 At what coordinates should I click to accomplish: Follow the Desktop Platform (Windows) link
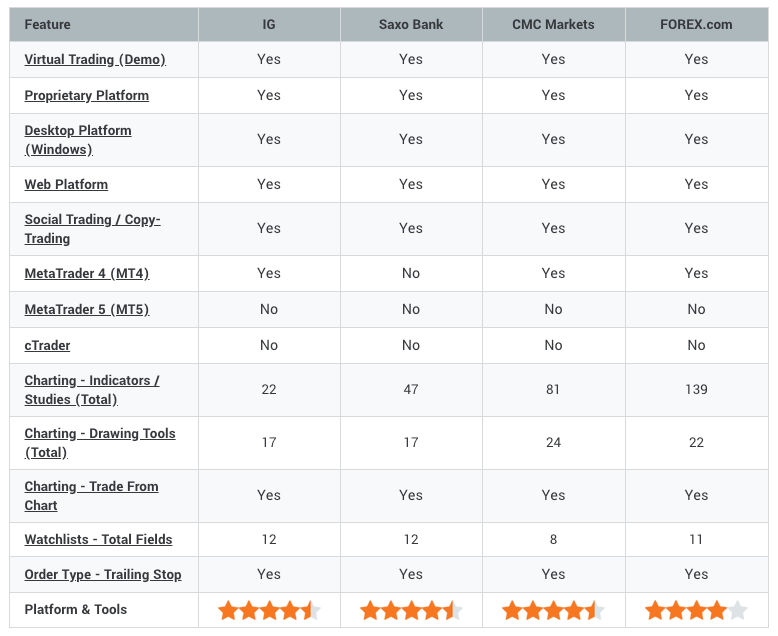point(78,140)
